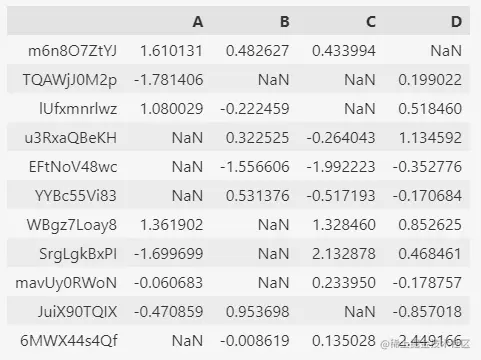481x360 pixels.
Task: Click cell value -1.992223
Action: [341, 167]
